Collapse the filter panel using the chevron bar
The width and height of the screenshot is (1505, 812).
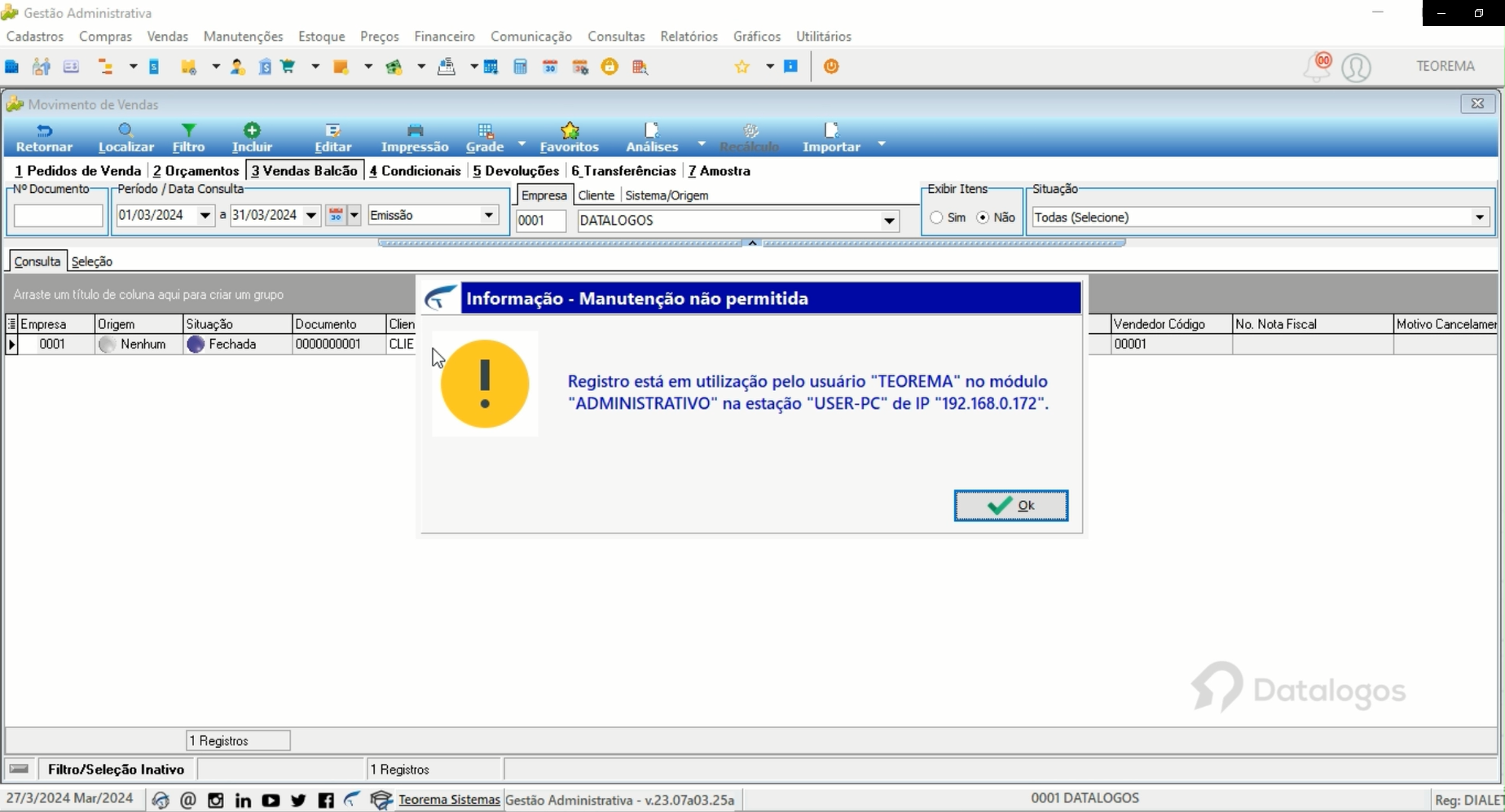pyautogui.click(x=752, y=243)
